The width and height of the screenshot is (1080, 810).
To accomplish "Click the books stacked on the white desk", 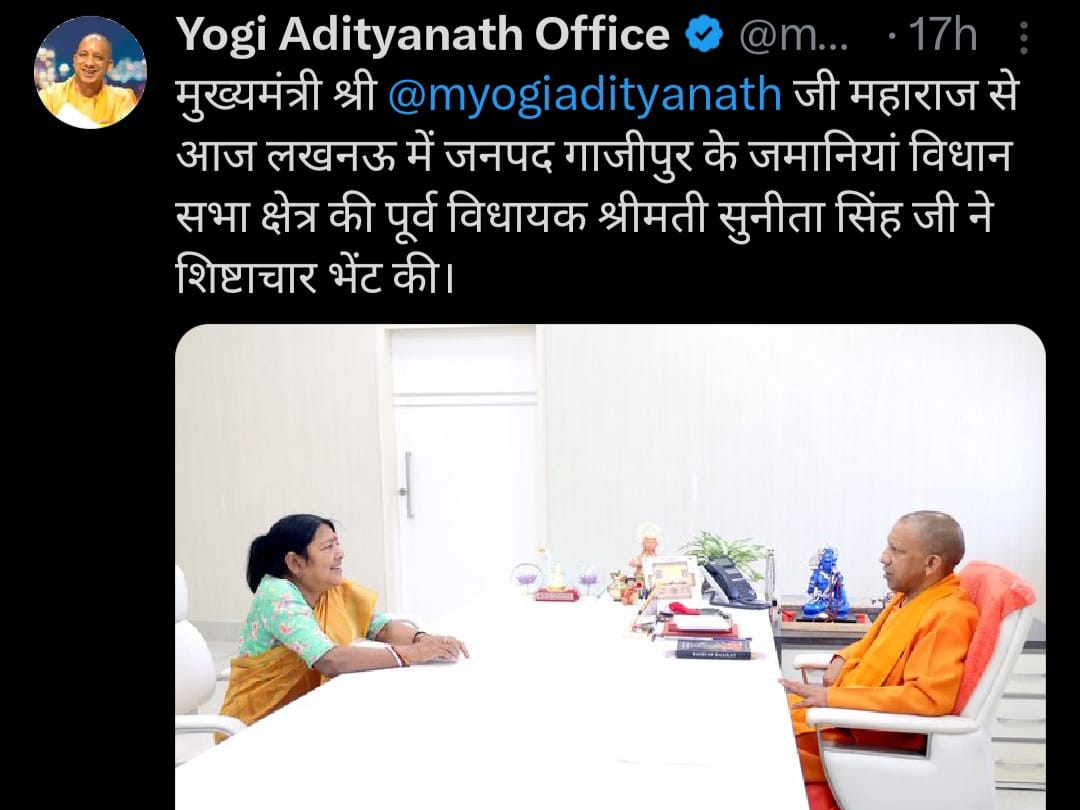I will tap(712, 648).
